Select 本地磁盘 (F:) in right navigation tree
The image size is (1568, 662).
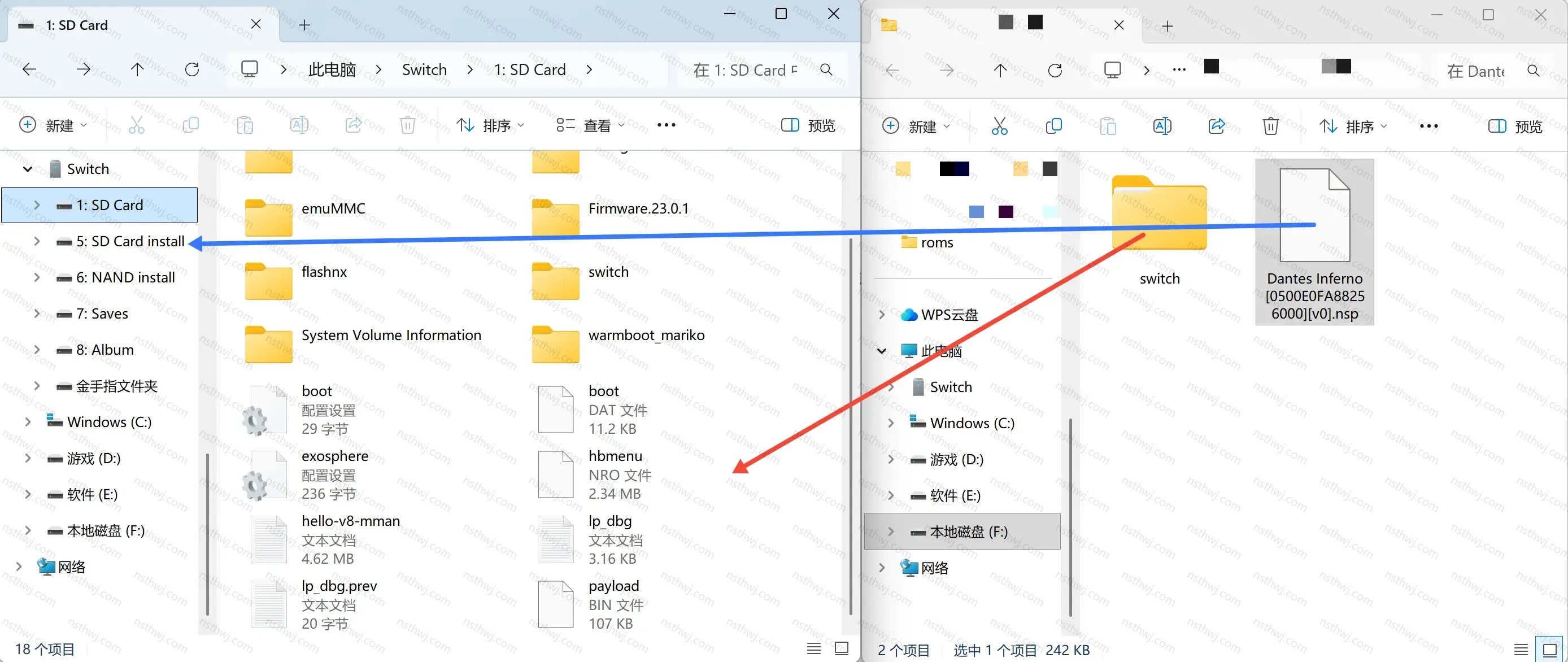(962, 532)
